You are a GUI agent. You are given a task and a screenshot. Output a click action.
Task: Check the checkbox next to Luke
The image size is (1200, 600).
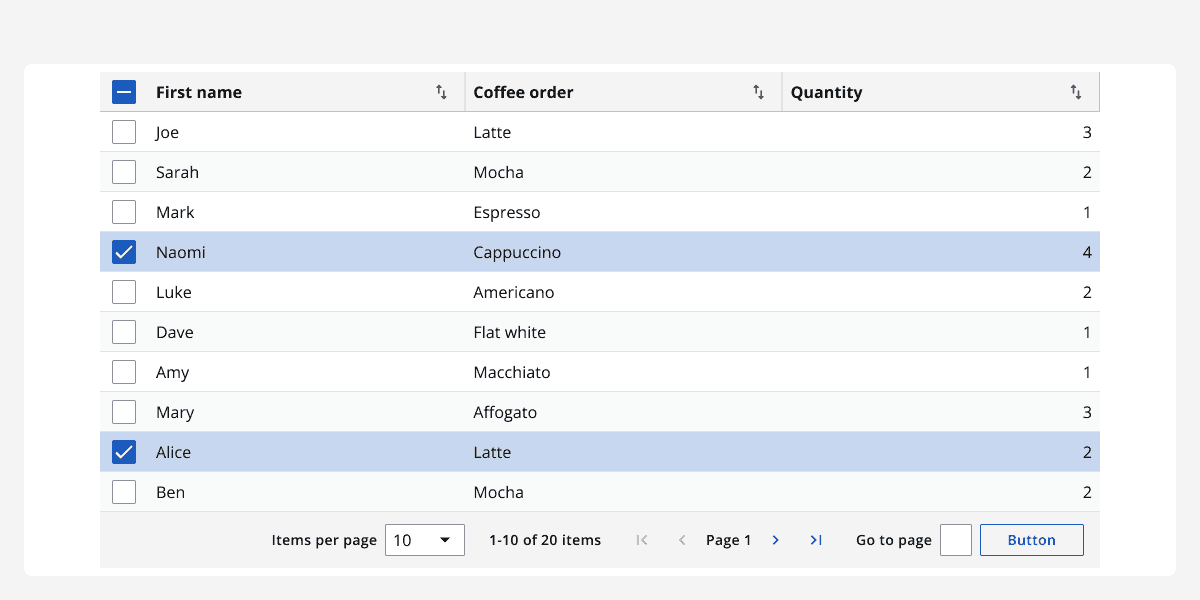(123, 291)
